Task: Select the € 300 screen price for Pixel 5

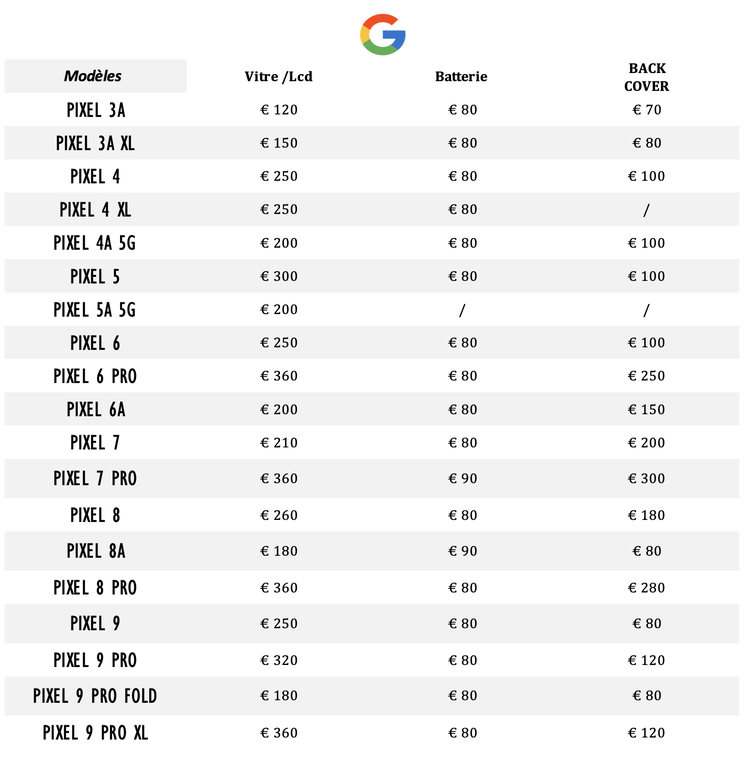Action: [x=279, y=276]
